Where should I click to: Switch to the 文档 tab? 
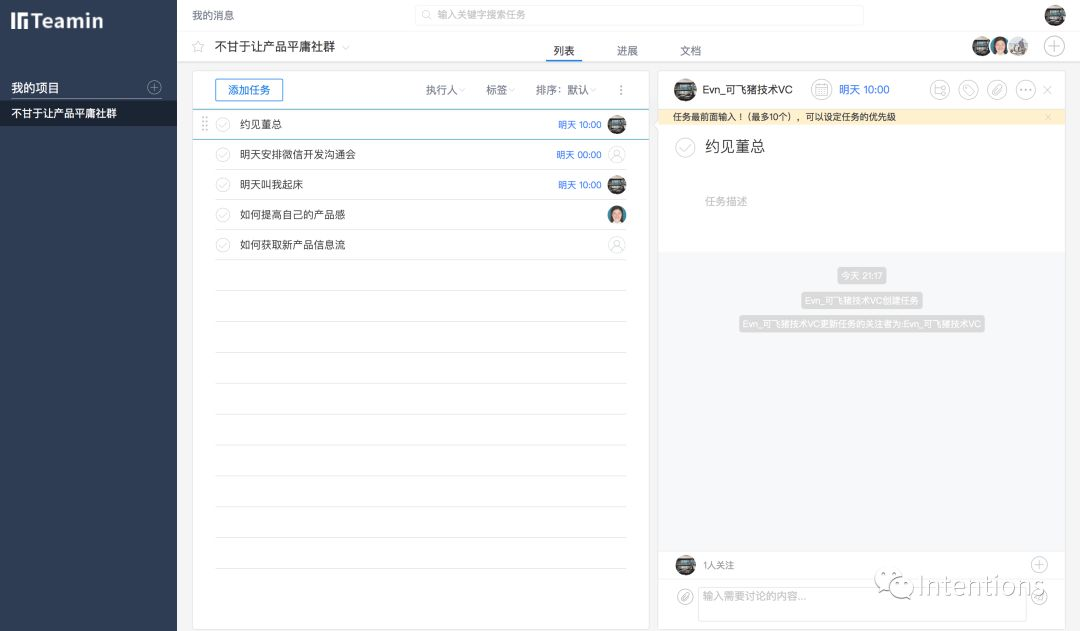690,51
